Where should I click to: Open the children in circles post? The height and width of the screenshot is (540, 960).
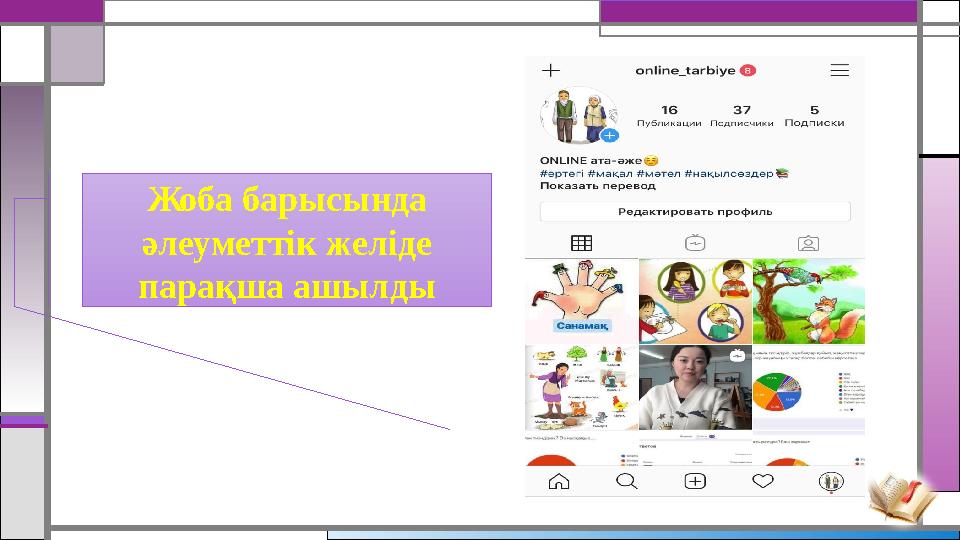[x=695, y=301]
